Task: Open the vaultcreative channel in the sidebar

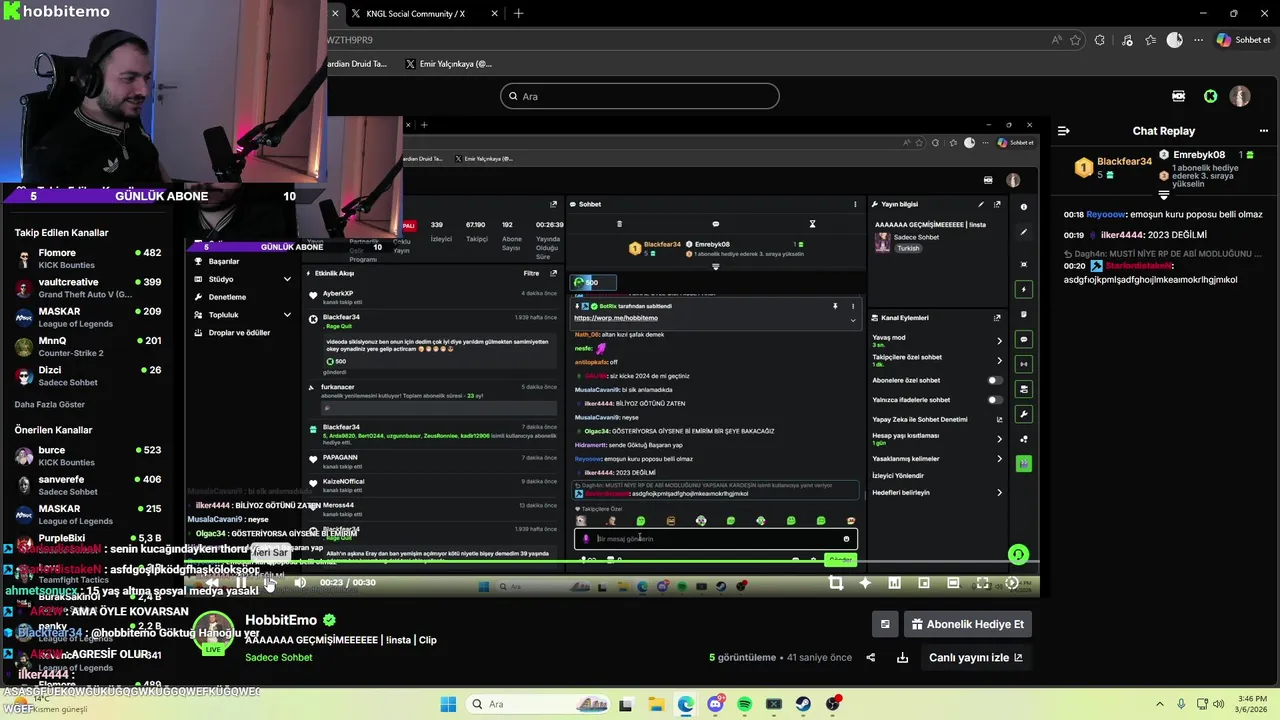Action: click(88, 288)
